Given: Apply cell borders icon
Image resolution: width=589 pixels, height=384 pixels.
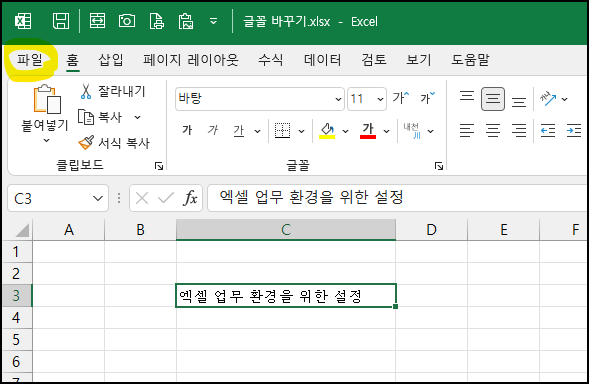Looking at the screenshot, I should (x=282, y=130).
